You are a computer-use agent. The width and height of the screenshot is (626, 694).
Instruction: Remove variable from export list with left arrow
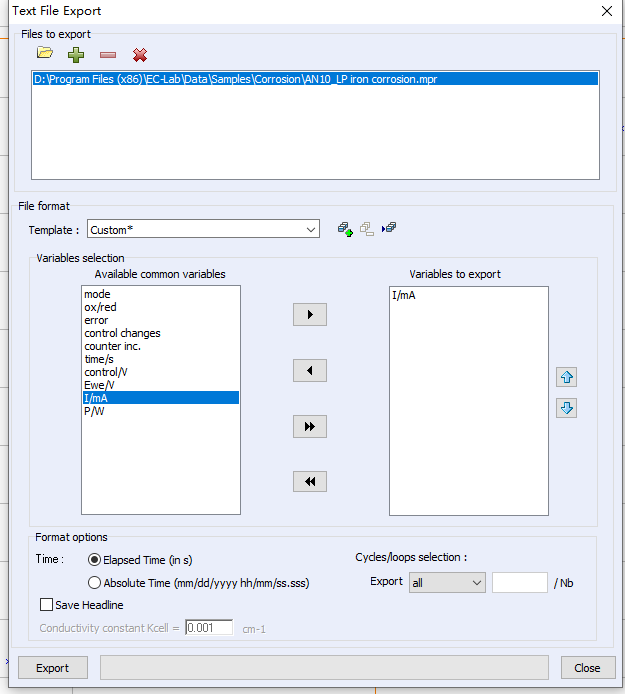pos(310,371)
